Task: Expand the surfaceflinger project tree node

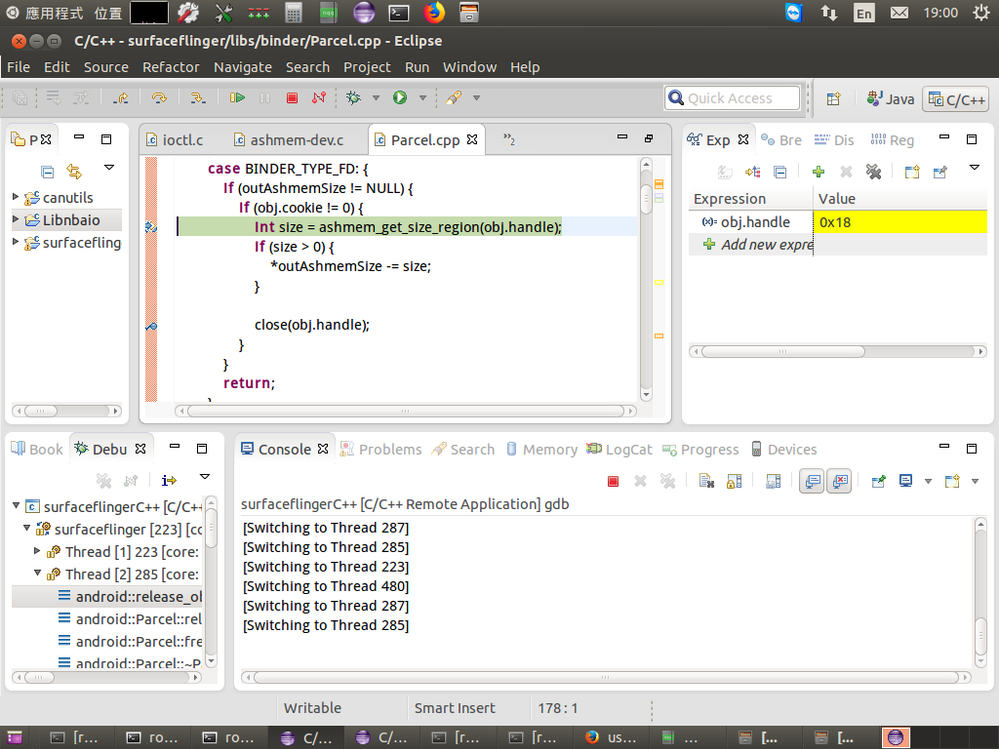Action: [x=16, y=241]
